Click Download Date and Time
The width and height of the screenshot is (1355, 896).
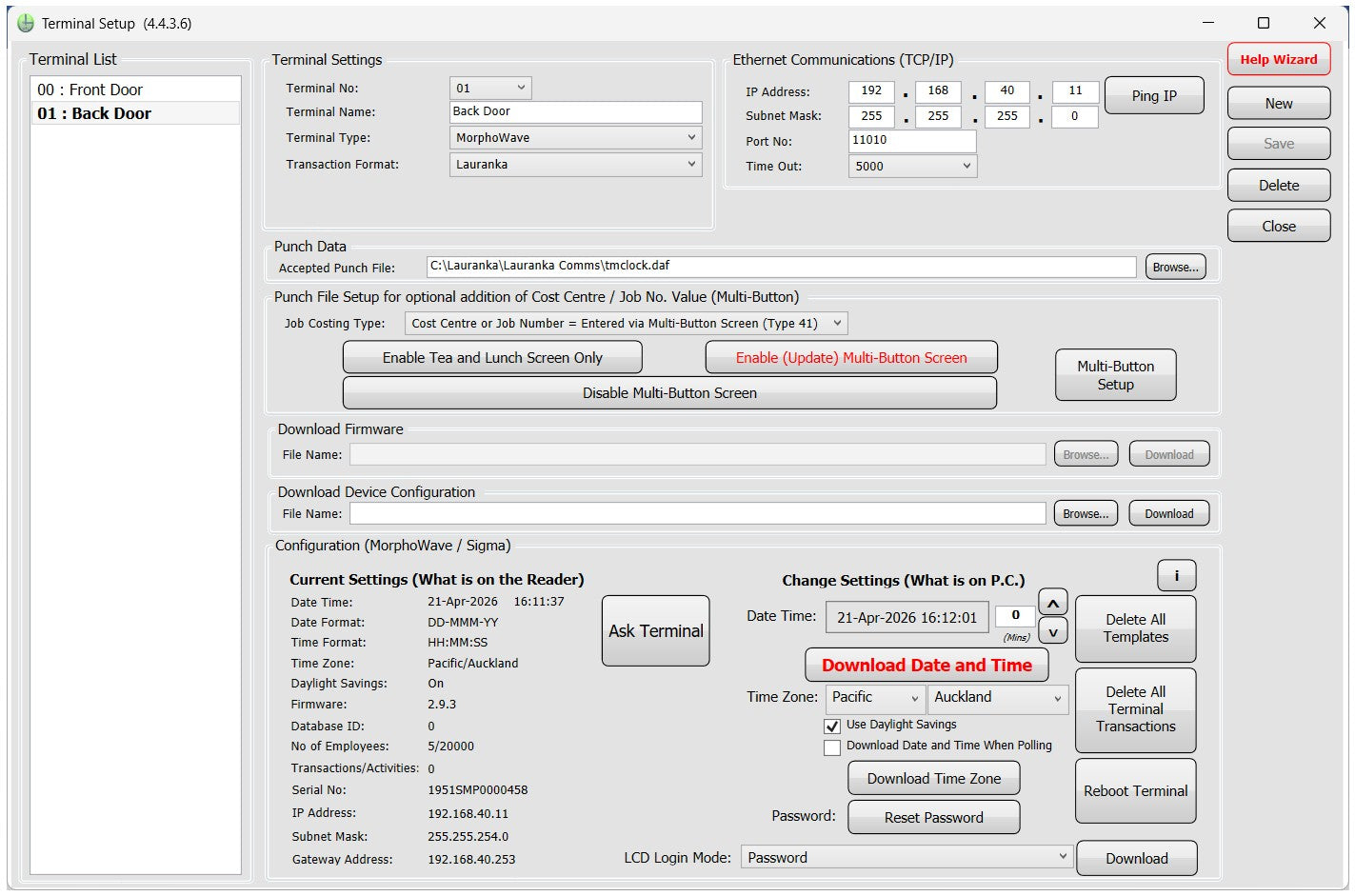[927, 666]
